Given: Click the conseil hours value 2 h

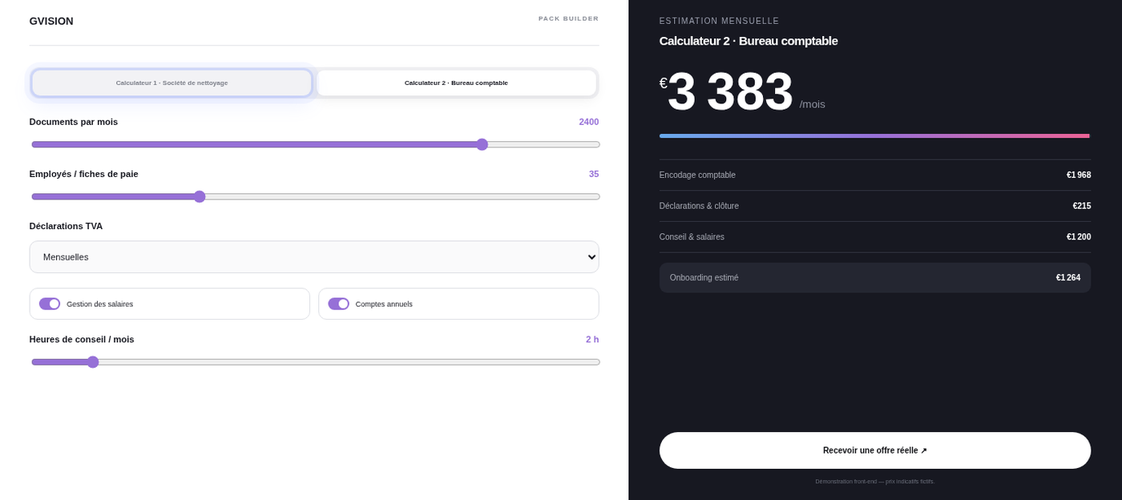Looking at the screenshot, I should pos(592,340).
